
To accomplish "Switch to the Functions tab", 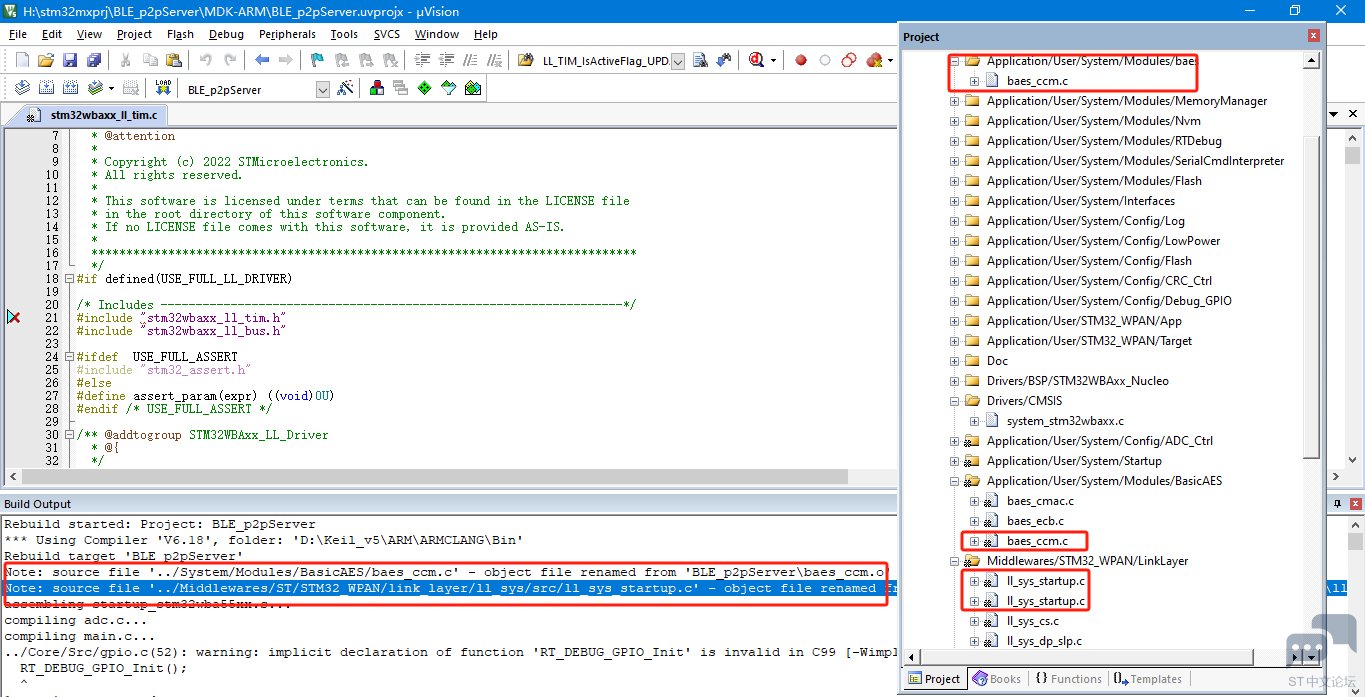I will (1068, 679).
